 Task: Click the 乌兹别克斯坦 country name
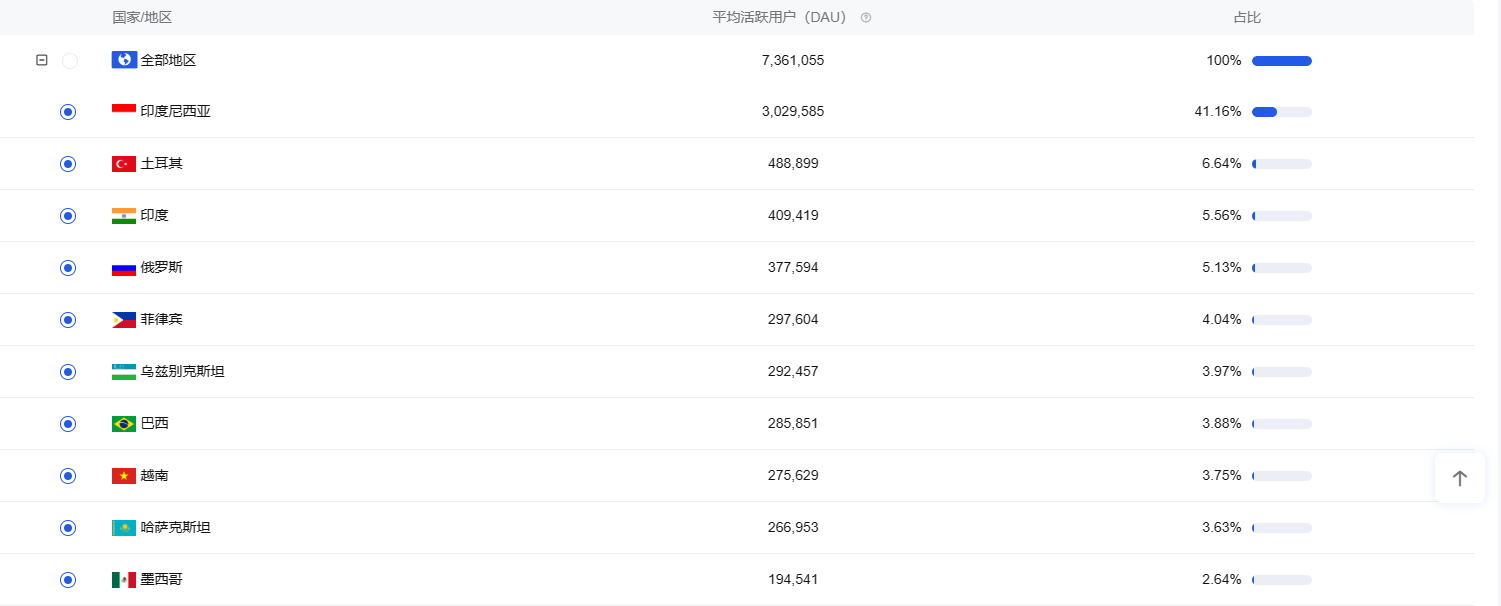point(182,371)
